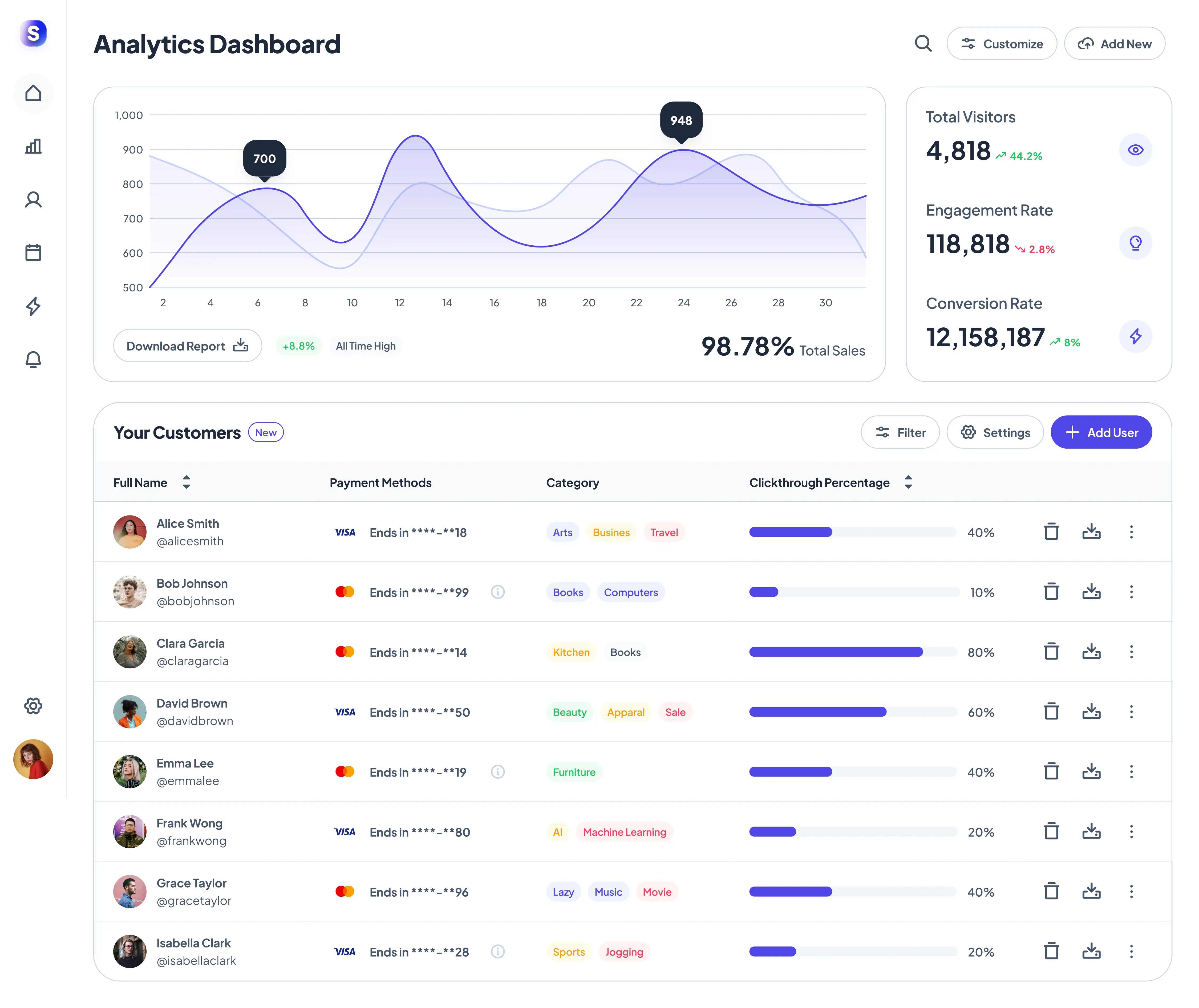
Task: Click Frank Wong's avatar thumbnail
Action: tap(130, 832)
